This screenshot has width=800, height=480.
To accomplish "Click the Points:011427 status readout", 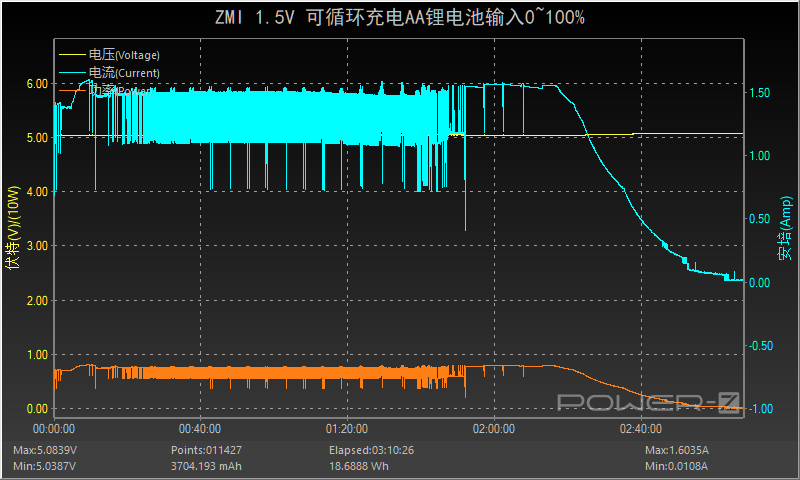I will [x=206, y=450].
